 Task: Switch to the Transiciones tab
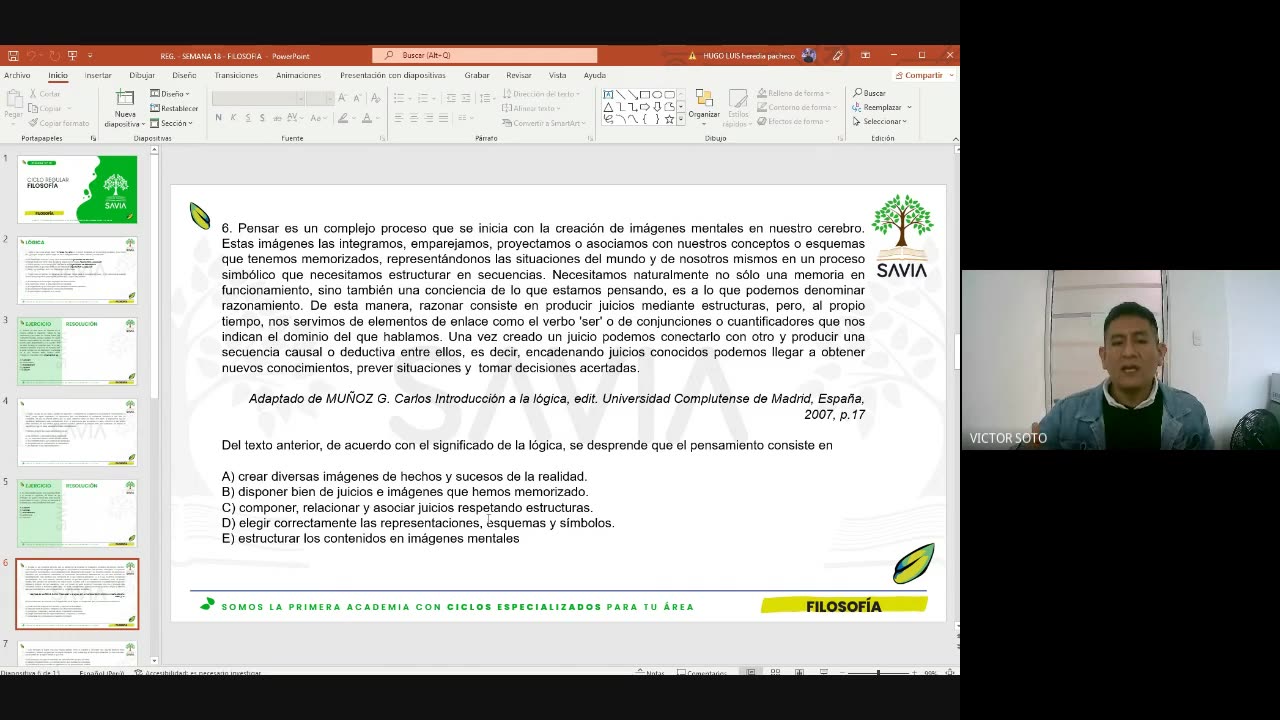(x=236, y=75)
